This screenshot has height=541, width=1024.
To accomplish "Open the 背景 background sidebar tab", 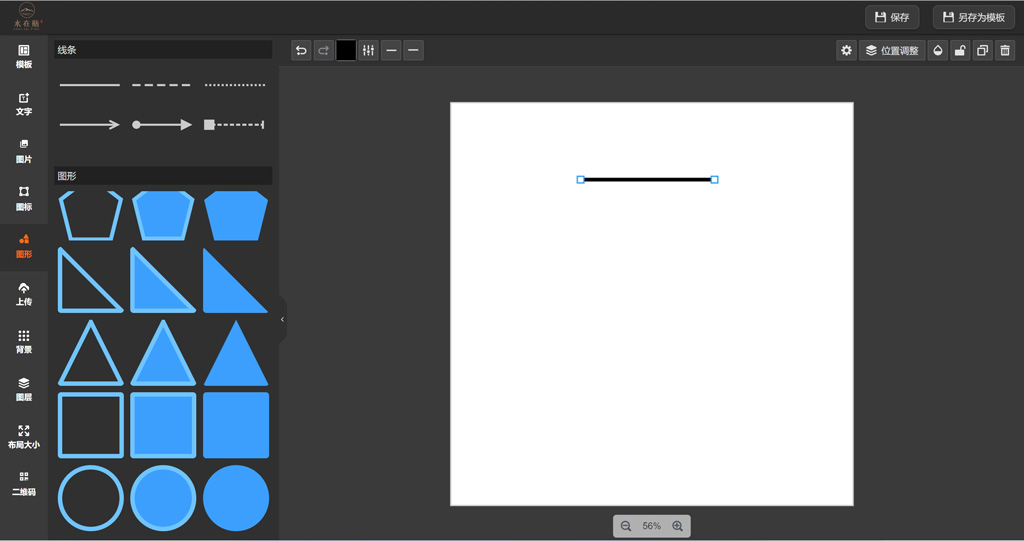I will coord(24,342).
